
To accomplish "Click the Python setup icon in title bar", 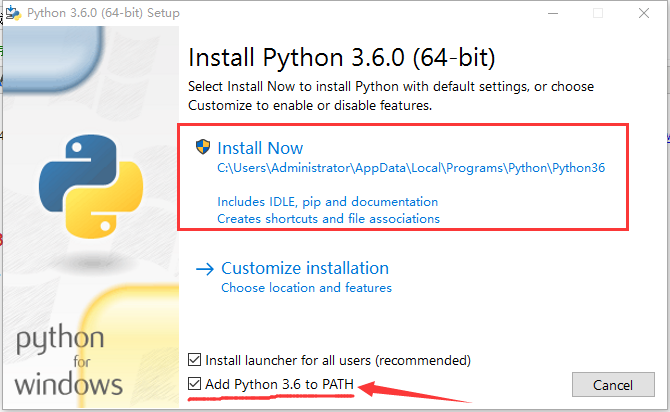I will tap(13, 13).
